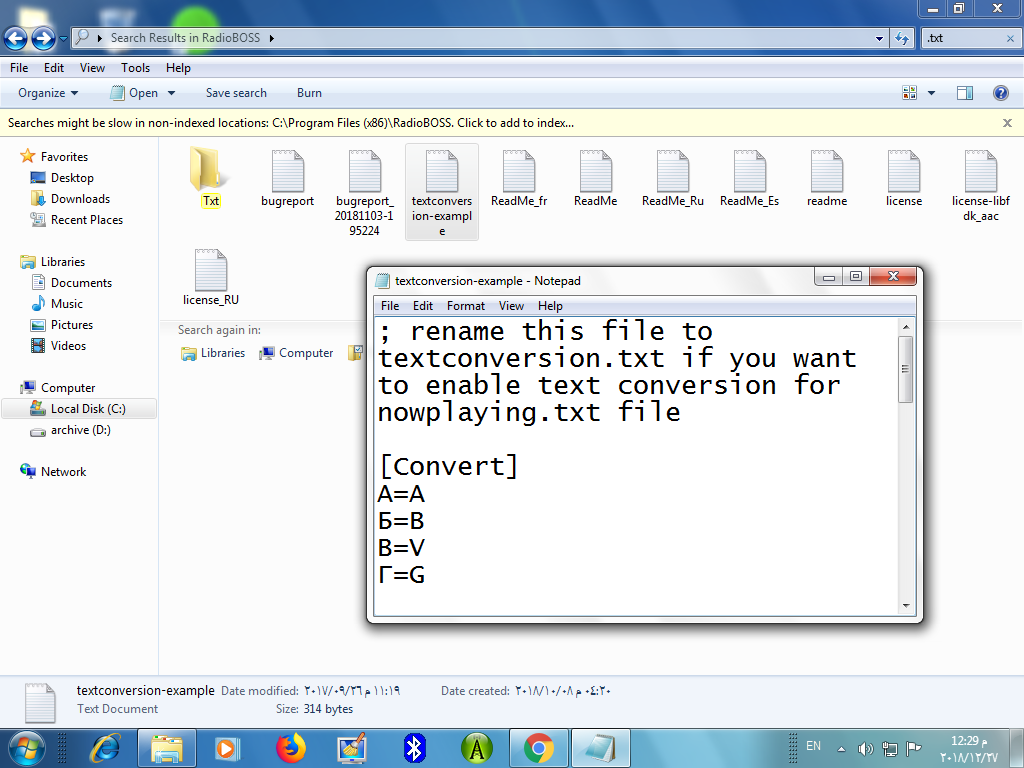This screenshot has width=1024, height=768.
Task: Click the taskbar clock showing 12:29
Action: tap(969, 749)
